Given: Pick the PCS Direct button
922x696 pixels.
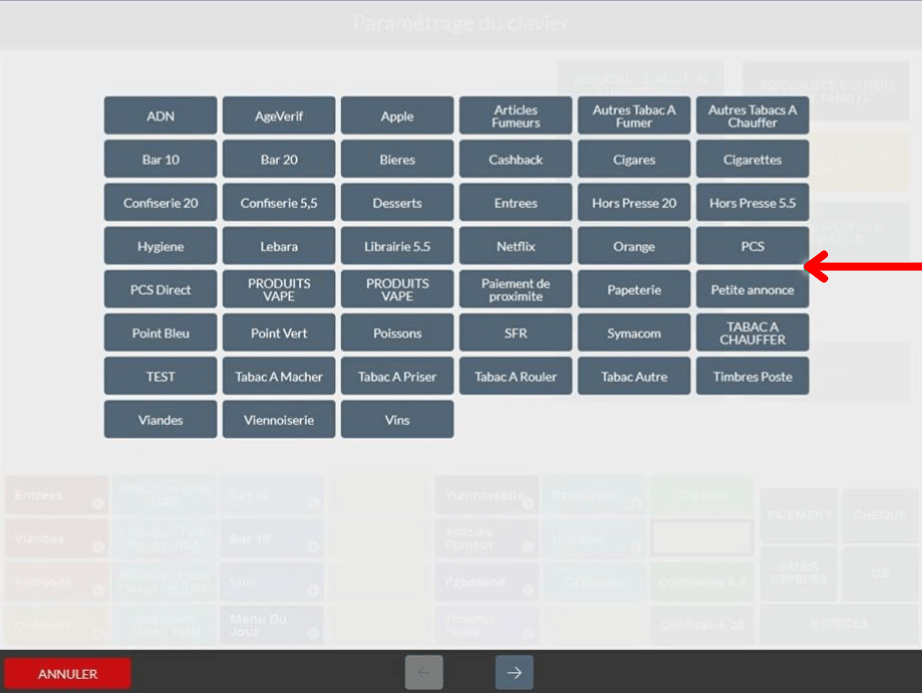Looking at the screenshot, I should pyautogui.click(x=161, y=289).
